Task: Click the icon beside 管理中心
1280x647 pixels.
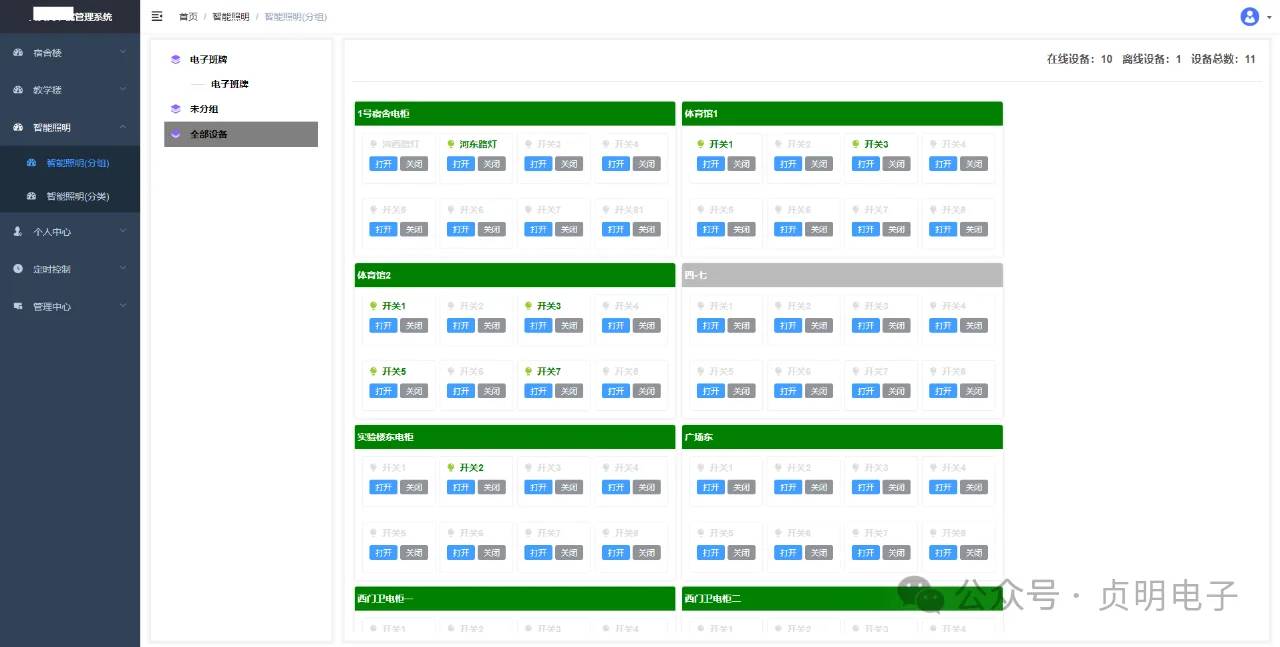Action: (x=18, y=306)
